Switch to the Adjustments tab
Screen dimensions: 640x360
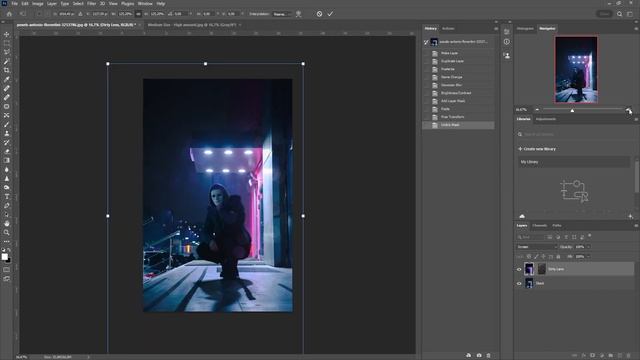pyautogui.click(x=546, y=119)
